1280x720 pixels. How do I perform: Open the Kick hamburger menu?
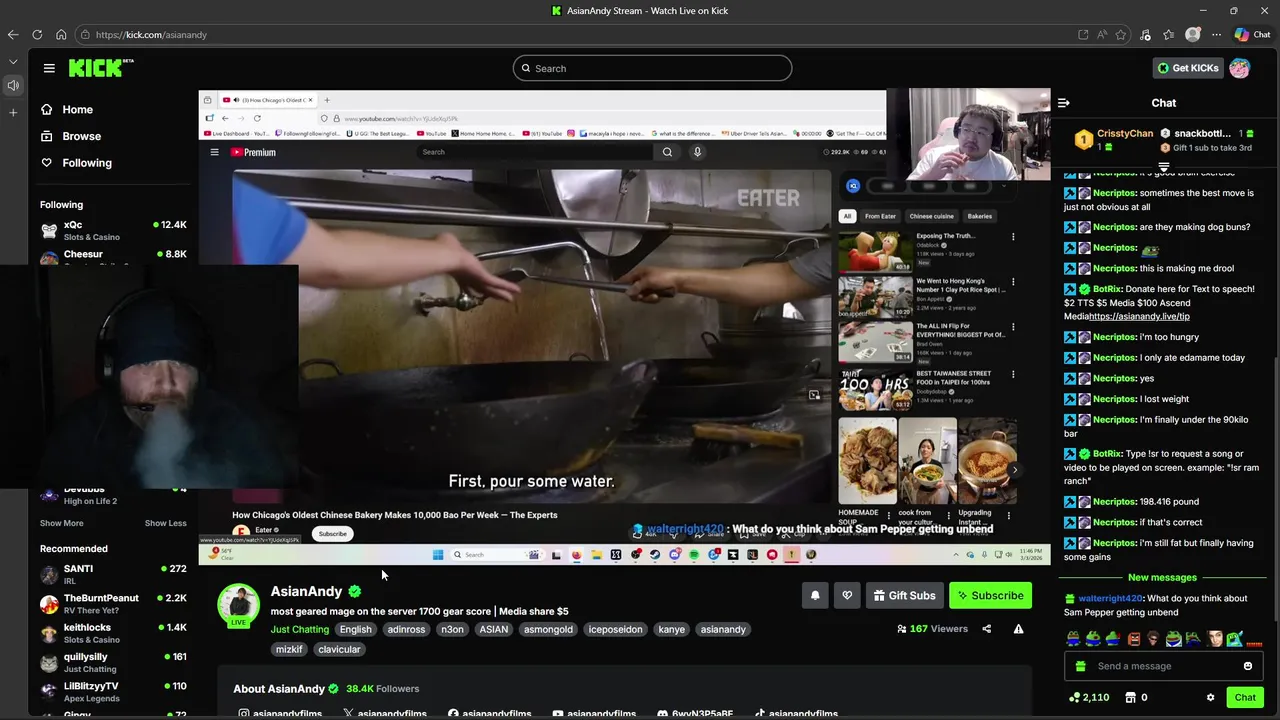click(49, 68)
